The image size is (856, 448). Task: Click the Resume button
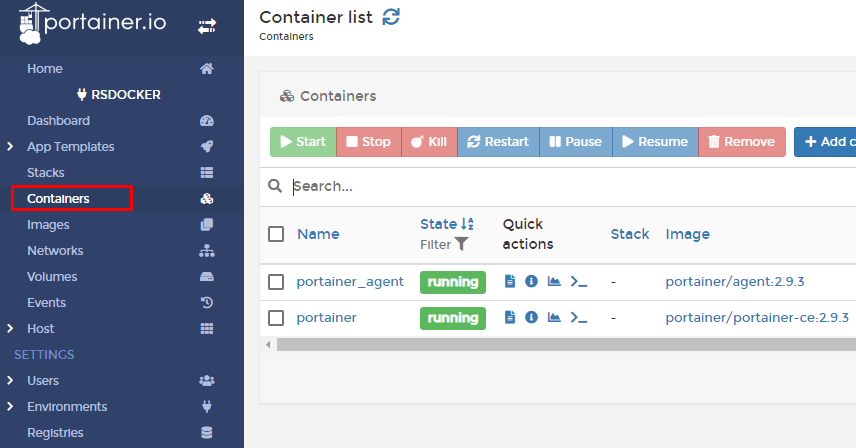(655, 142)
